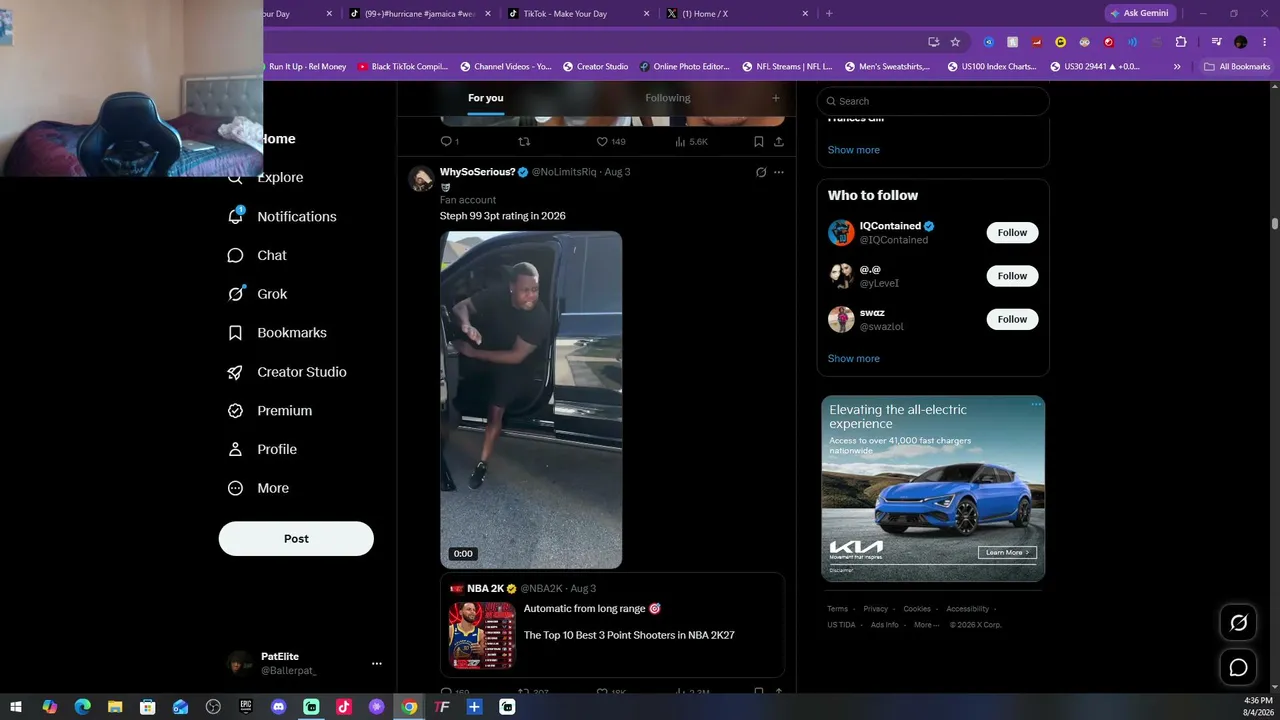The image size is (1280, 720).
Task: Click the Post button
Action: [296, 538]
